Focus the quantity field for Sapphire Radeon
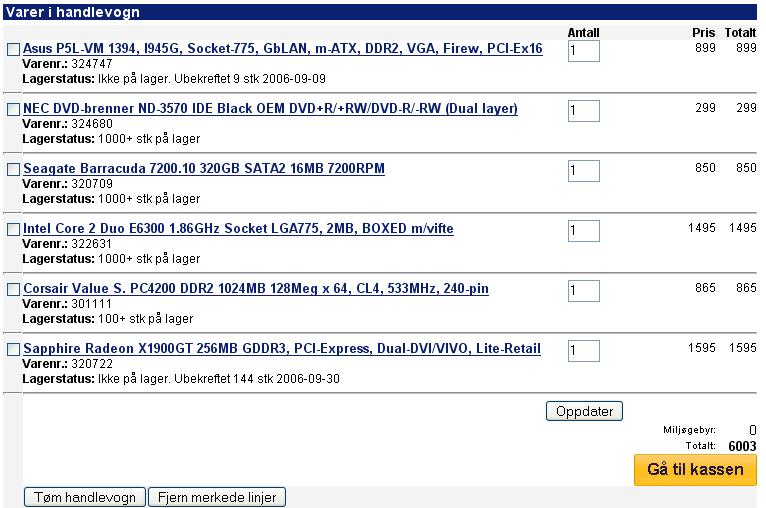 pos(584,351)
